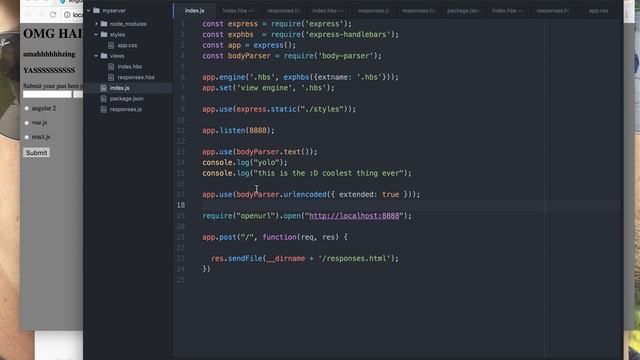The width and height of the screenshot is (640, 360).
Task: Click the YASSSSSSSSS text in browser
Action: (49, 70)
